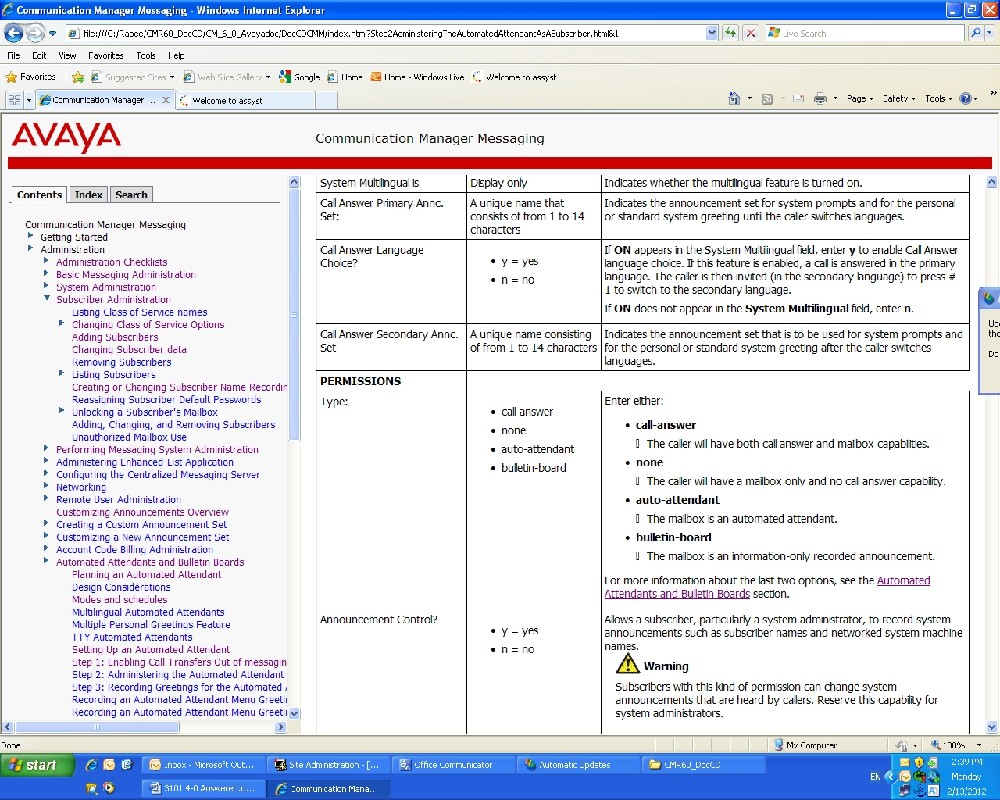
Task: Click the AVAYA logo
Action: point(66,137)
